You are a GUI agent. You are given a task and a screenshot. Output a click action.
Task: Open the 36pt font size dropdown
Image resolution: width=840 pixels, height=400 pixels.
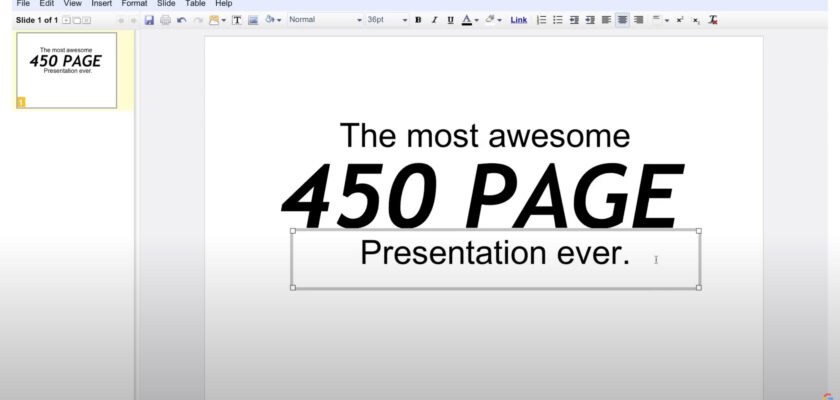387,20
